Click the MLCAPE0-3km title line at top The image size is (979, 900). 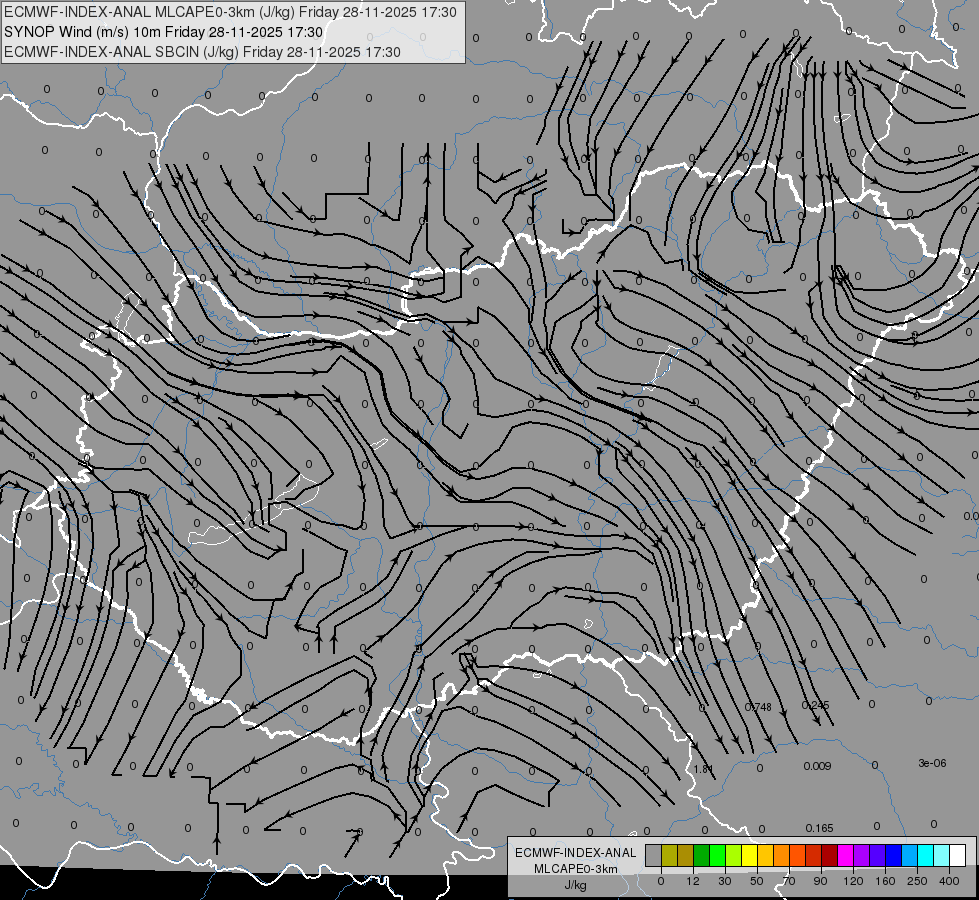[230, 12]
